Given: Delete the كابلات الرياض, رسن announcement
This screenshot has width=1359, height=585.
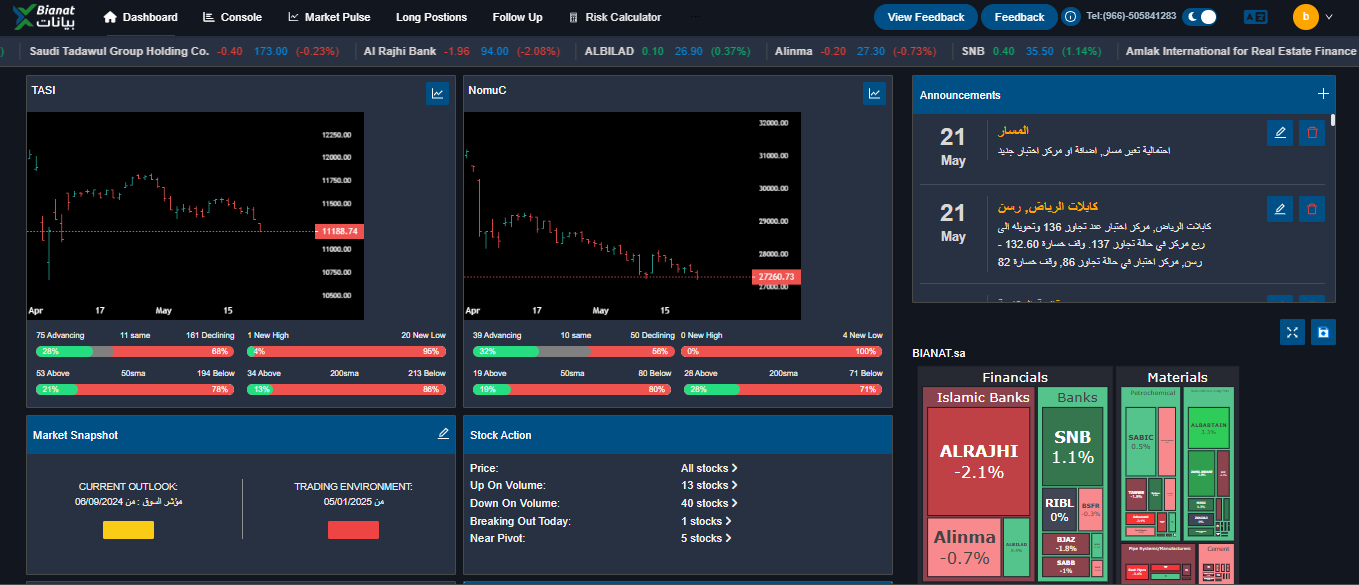Looking at the screenshot, I should 1311,208.
